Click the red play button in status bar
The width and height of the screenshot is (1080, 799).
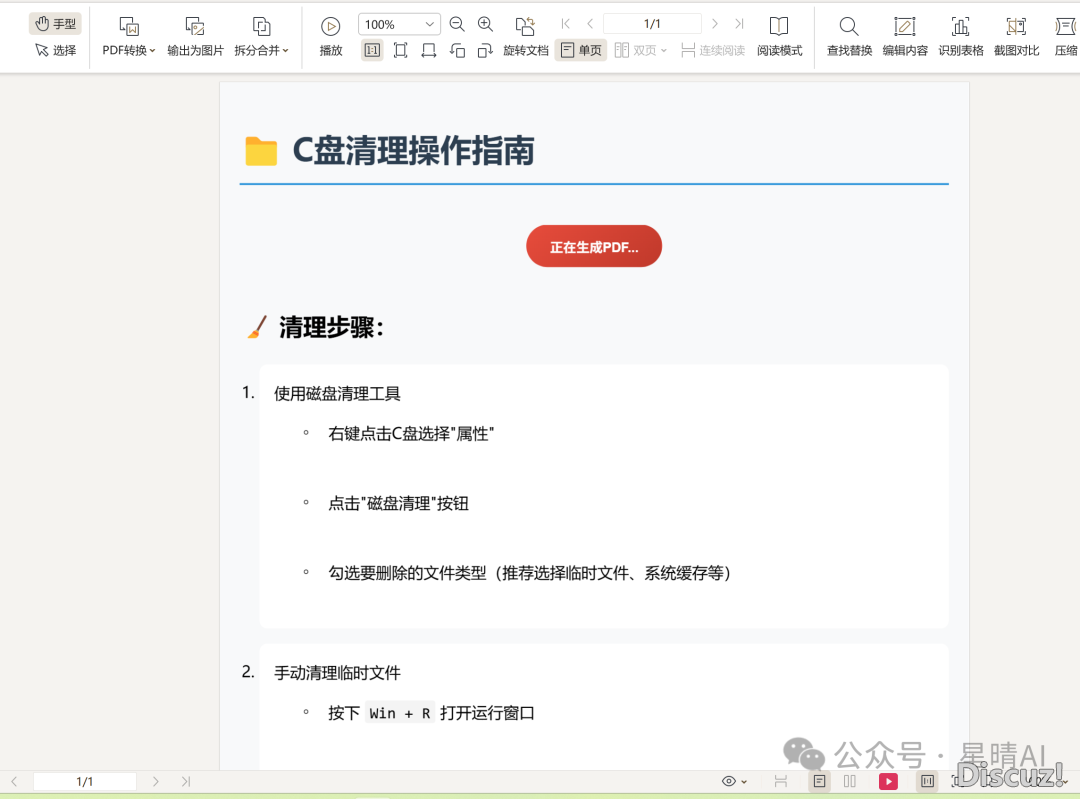[889, 781]
